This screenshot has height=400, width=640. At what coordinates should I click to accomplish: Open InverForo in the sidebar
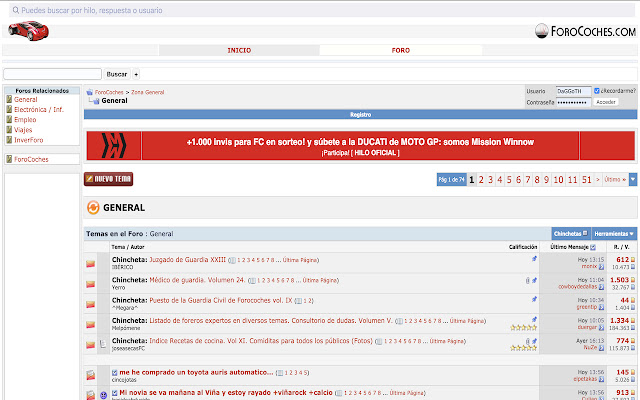pos(29,140)
